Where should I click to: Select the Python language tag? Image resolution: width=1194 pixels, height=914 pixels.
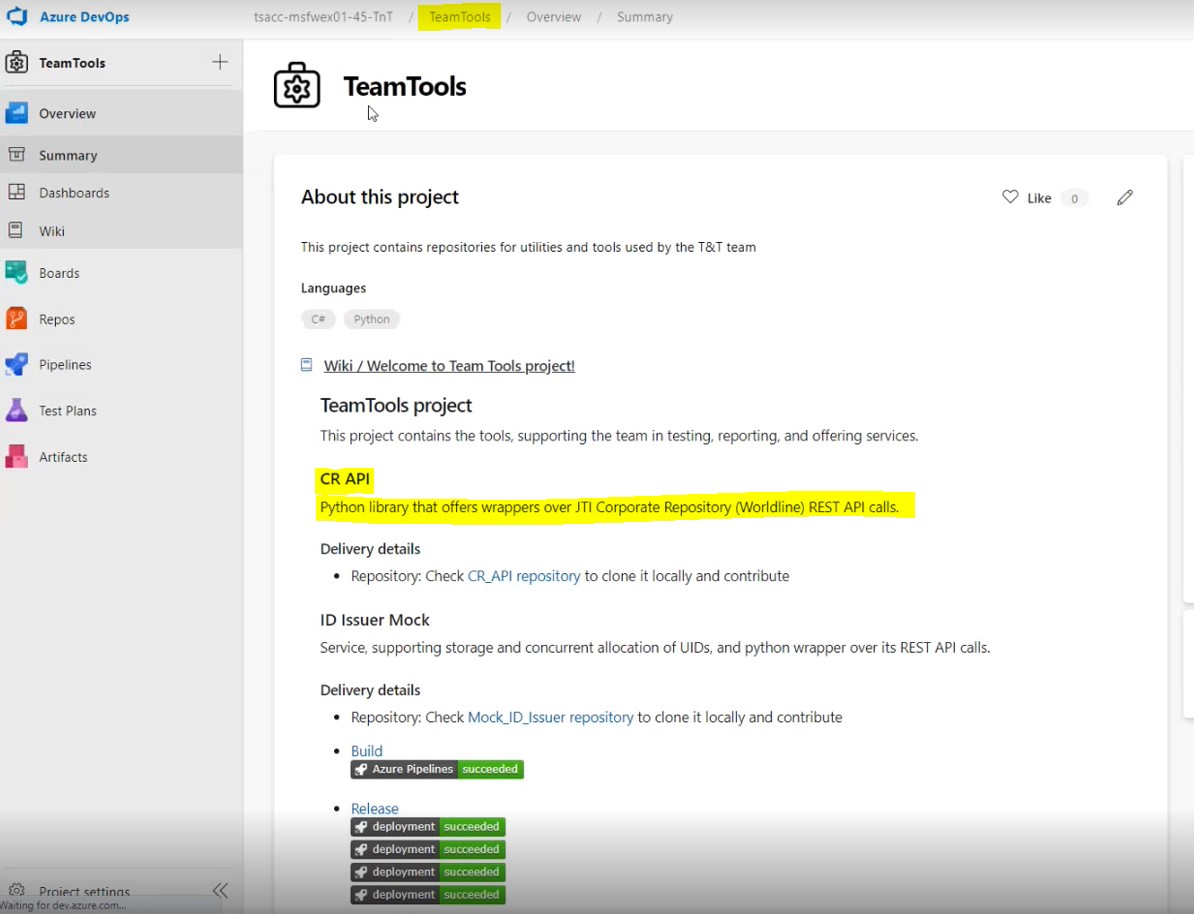[372, 319]
